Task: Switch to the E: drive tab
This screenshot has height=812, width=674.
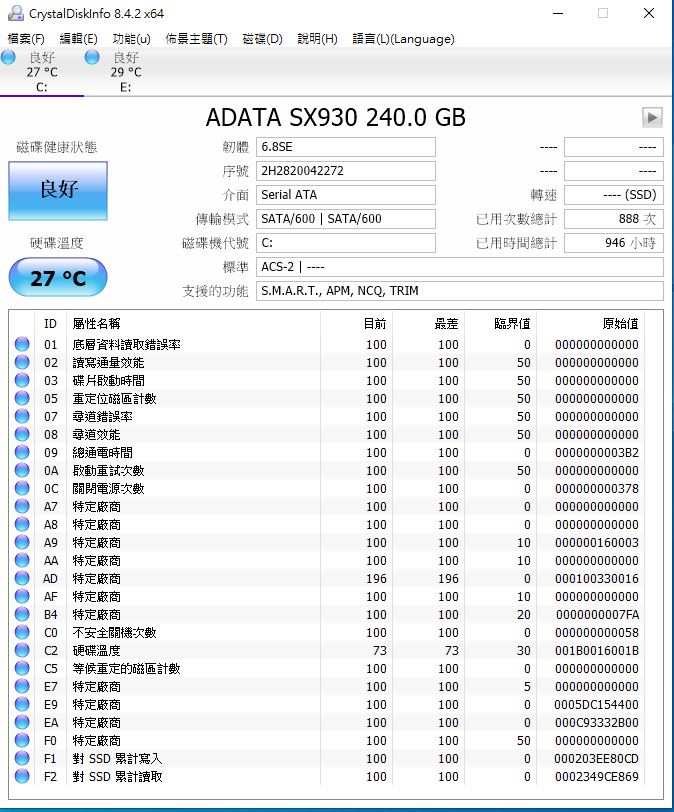Action: (x=126, y=72)
